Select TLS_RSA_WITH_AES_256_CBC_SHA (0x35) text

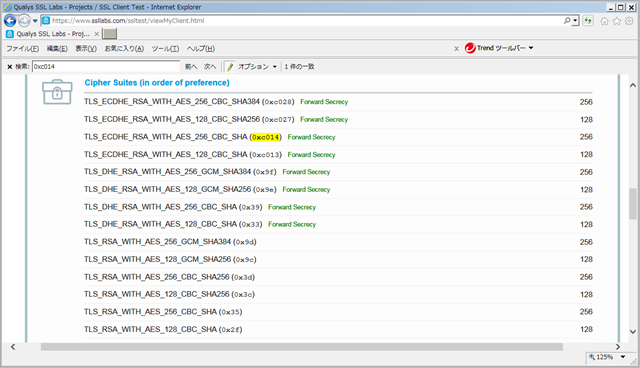(x=163, y=312)
